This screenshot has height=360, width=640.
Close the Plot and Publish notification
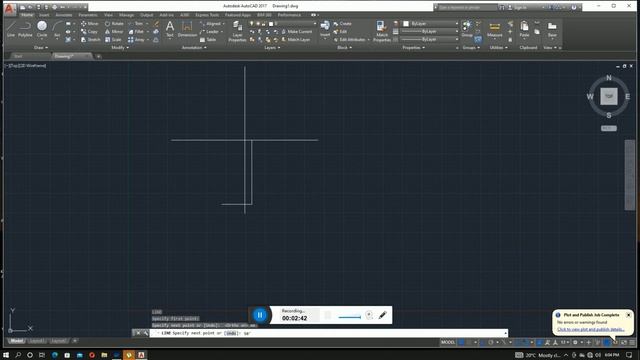tap(628, 315)
